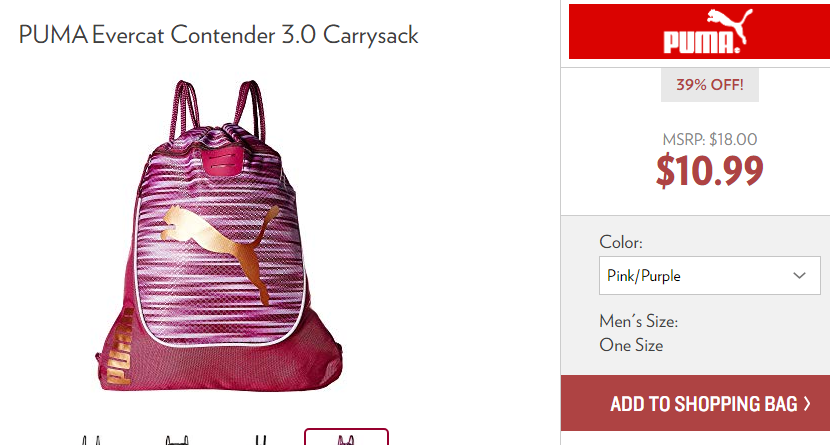Click the highlighted pink bag thumbnail
Viewport: 830px width, 445px height.
(346, 437)
